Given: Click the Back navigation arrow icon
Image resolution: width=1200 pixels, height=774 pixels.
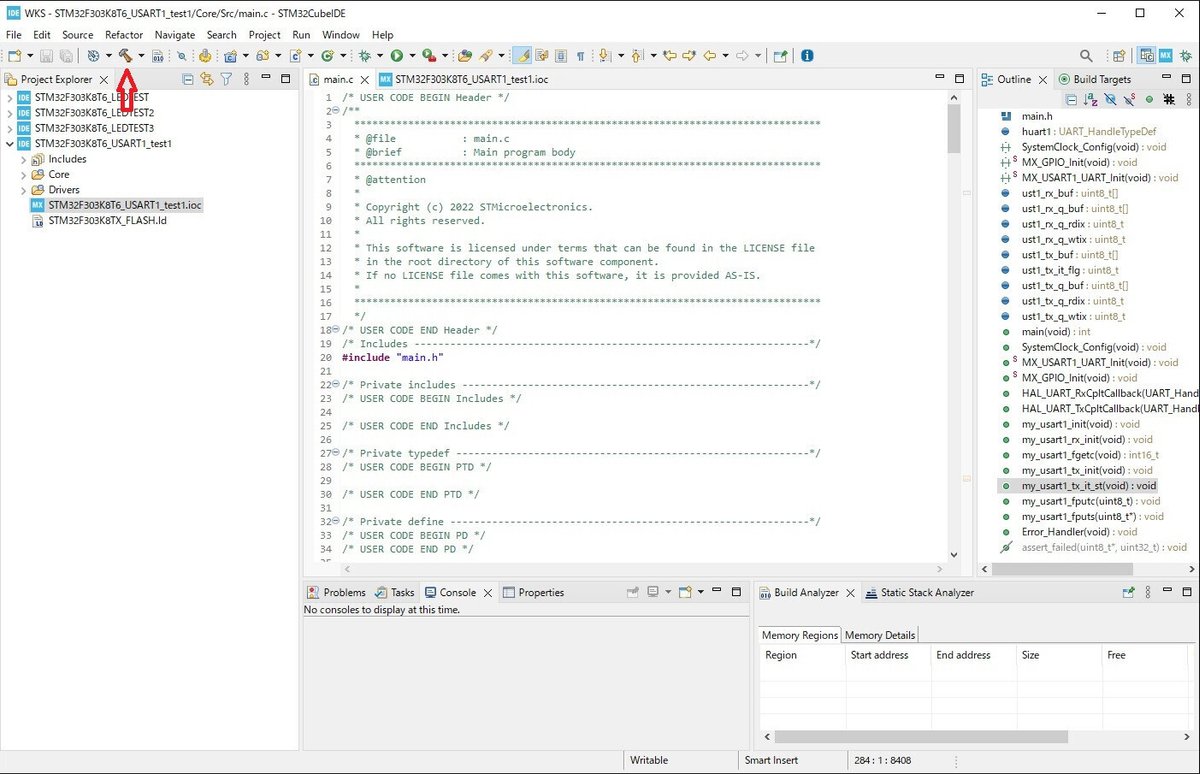Looking at the screenshot, I should 710,55.
